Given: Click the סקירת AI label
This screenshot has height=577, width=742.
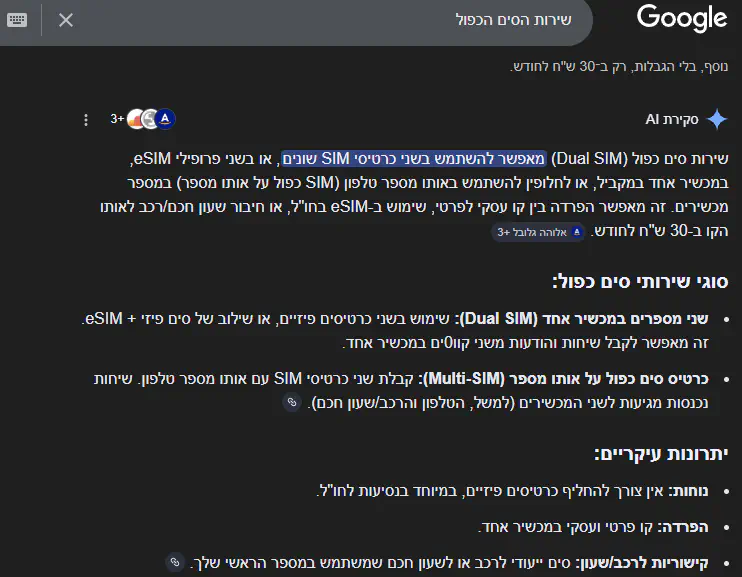Looking at the screenshot, I should 672,120.
